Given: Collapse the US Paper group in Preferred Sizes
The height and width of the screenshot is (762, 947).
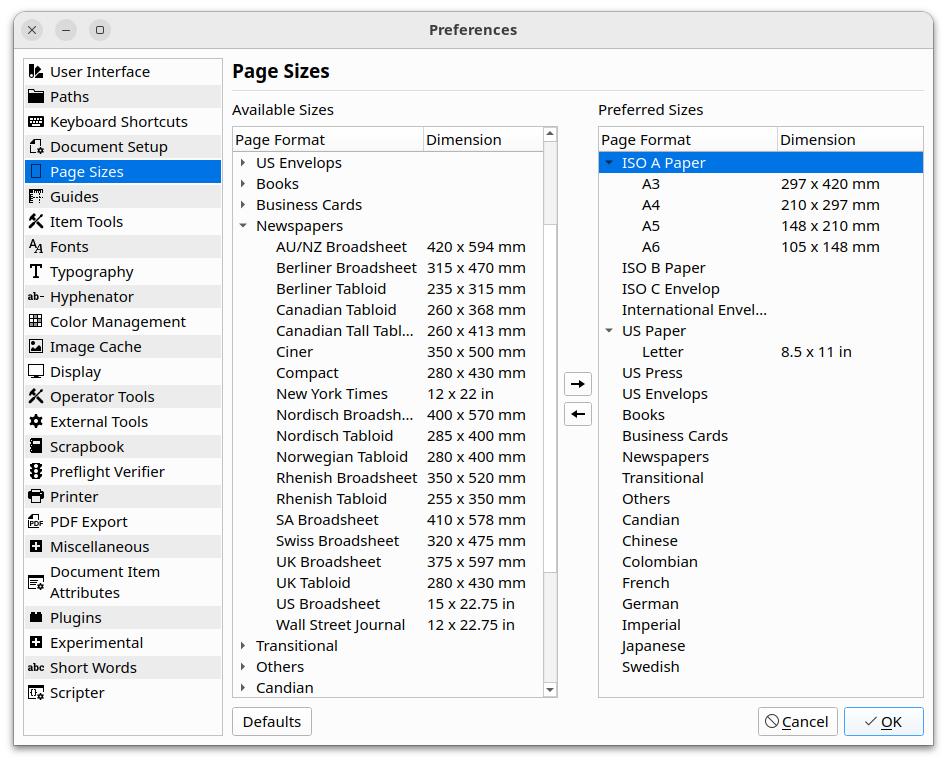Looking at the screenshot, I should tap(609, 331).
